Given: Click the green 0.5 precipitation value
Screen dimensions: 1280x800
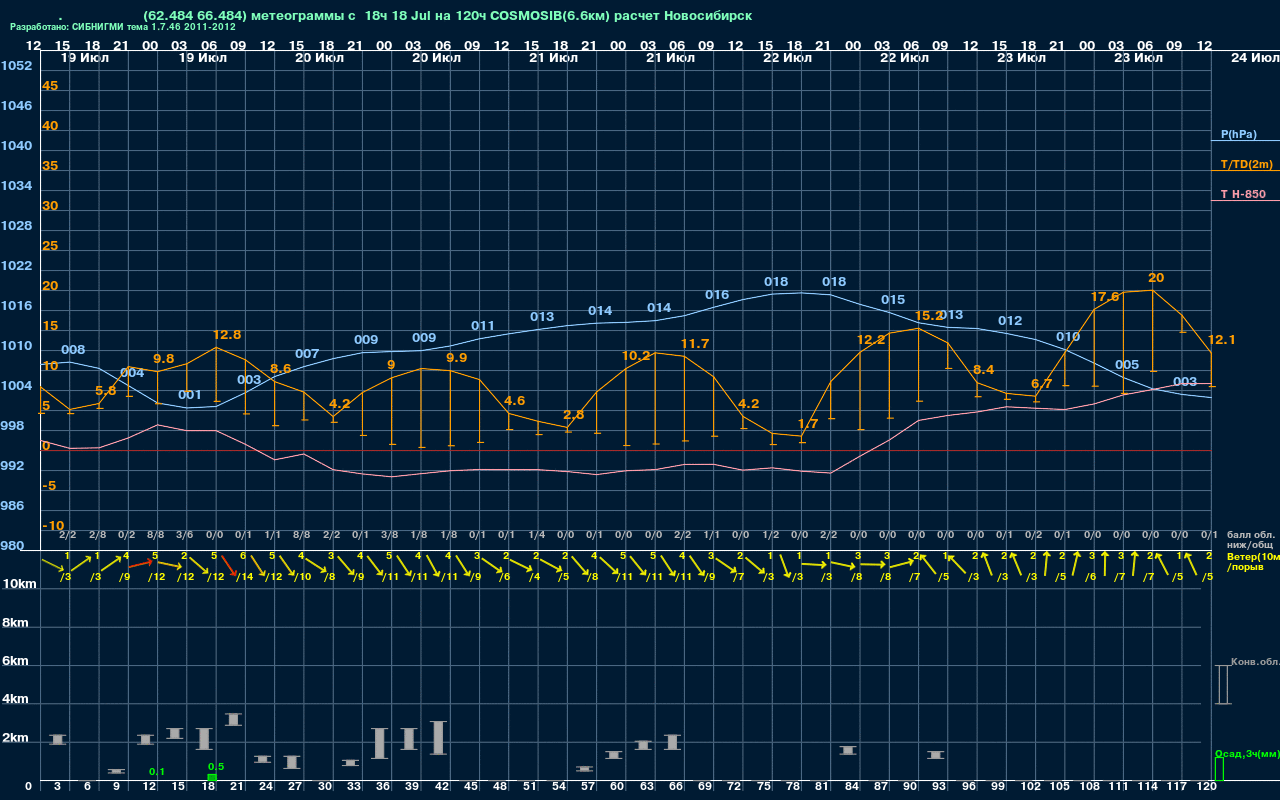Looking at the screenshot, I should pos(216,767).
